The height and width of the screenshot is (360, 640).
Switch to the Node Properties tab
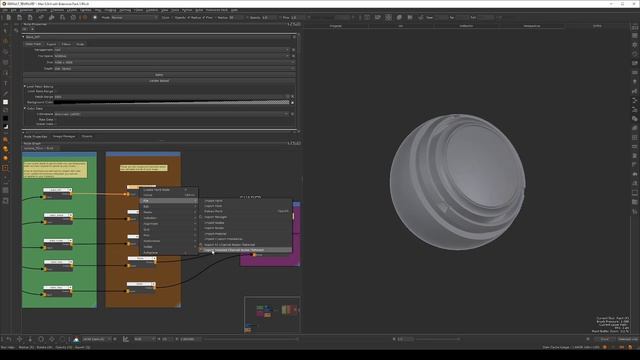click(36, 136)
